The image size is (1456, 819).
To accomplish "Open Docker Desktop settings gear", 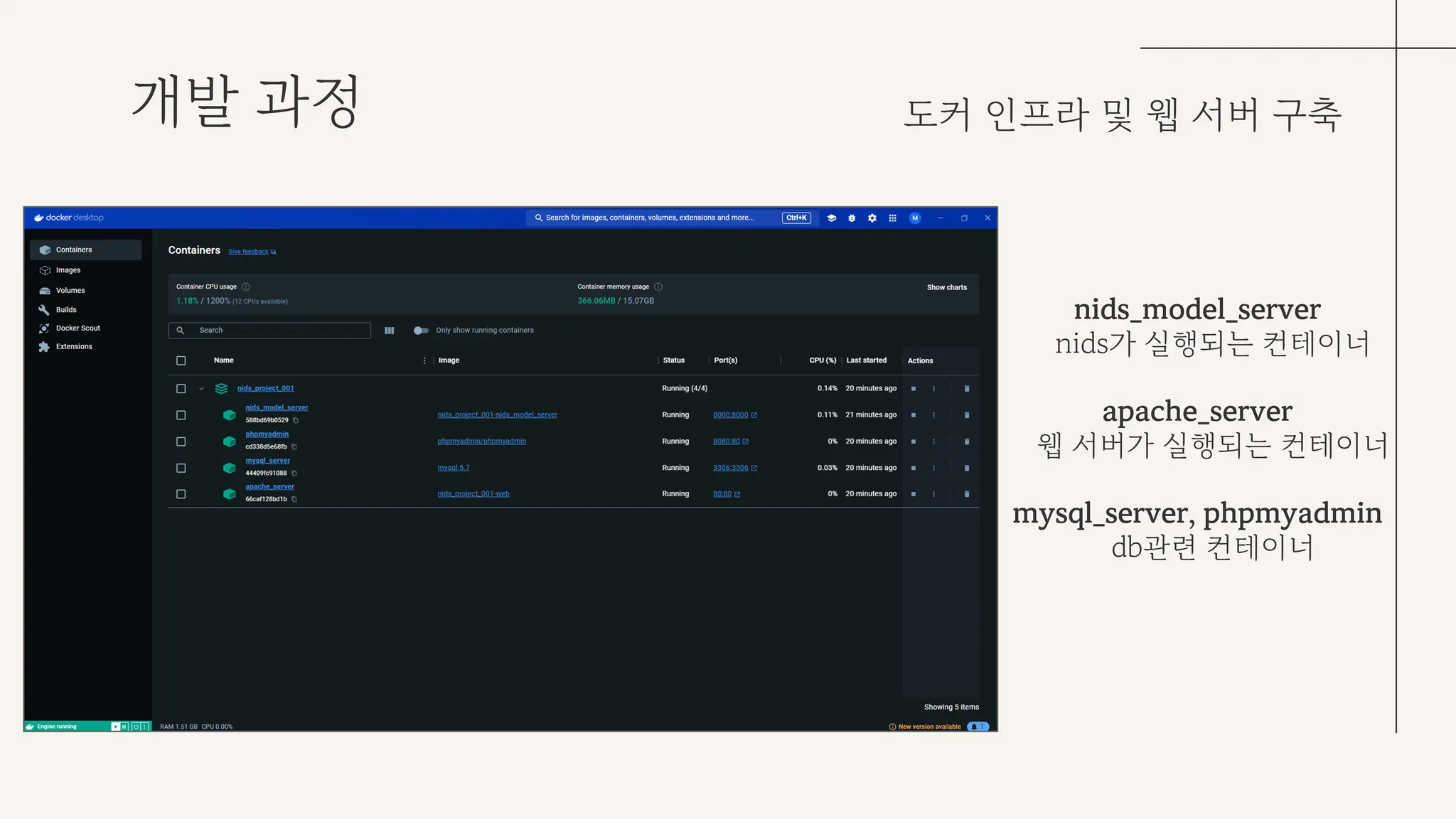I will (872, 218).
